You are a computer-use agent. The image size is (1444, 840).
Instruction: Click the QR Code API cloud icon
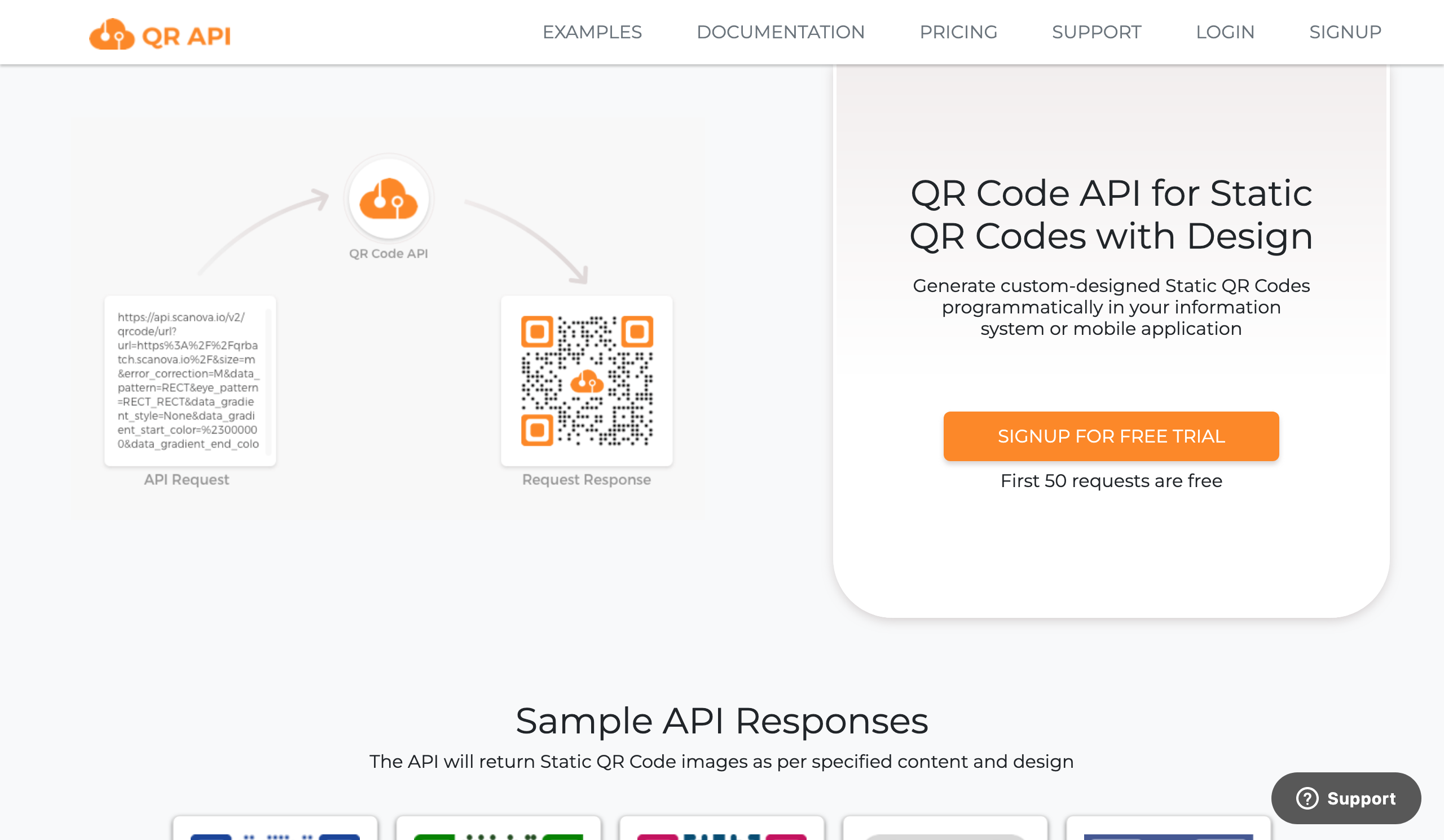(389, 198)
